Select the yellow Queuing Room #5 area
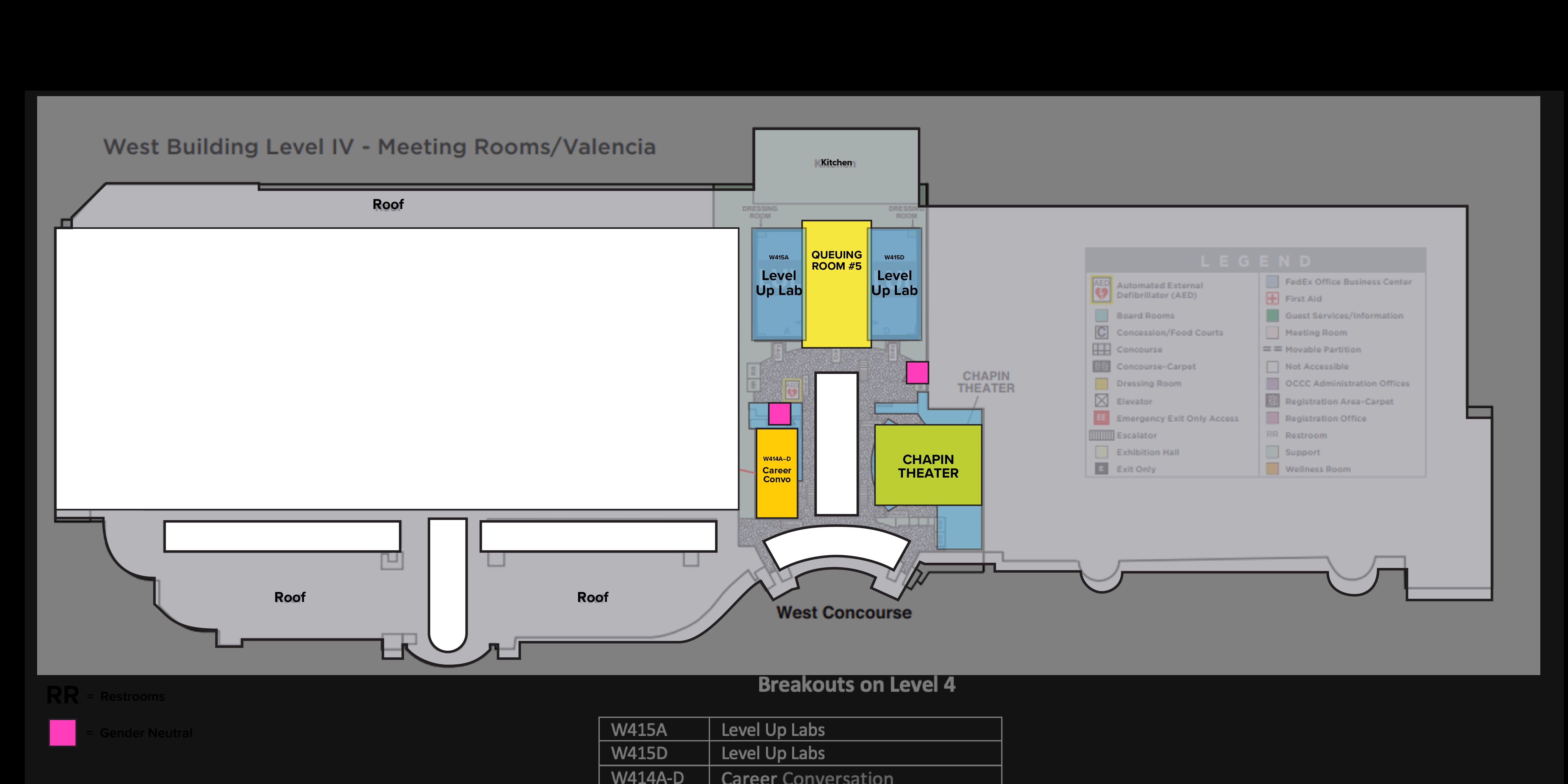Screen dimensions: 1568x784 point(836,284)
